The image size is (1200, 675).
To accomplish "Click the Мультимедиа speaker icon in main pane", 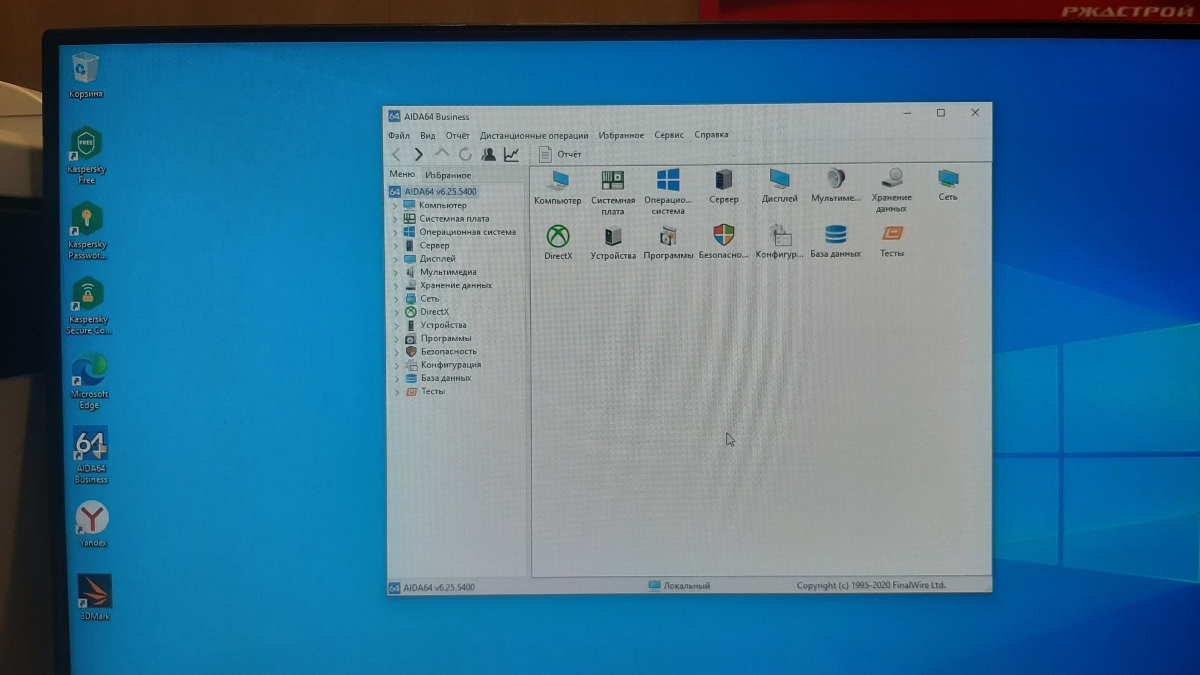I will (x=835, y=181).
